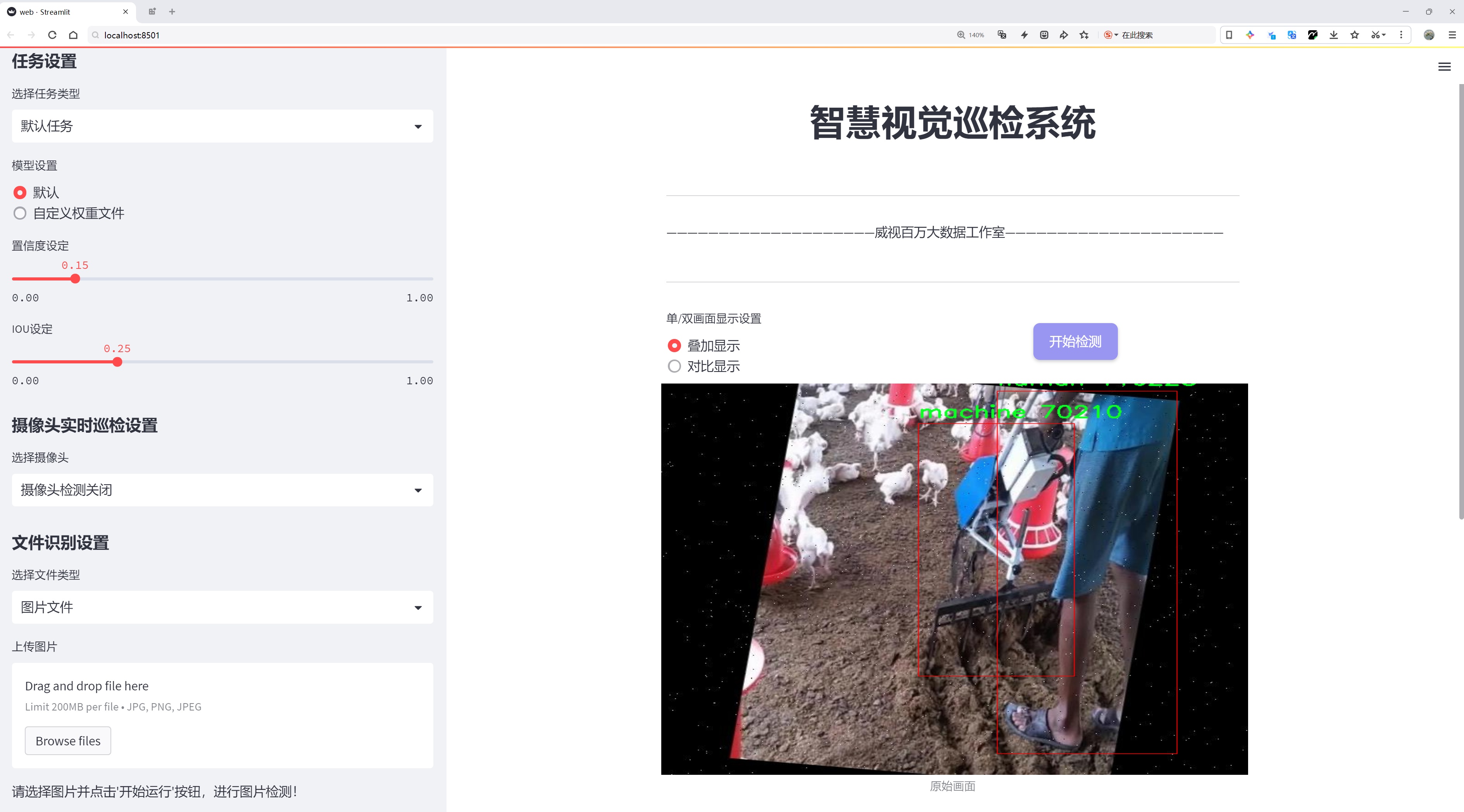The width and height of the screenshot is (1464, 812).
Task: Open a new browser tab
Action: [x=172, y=11]
